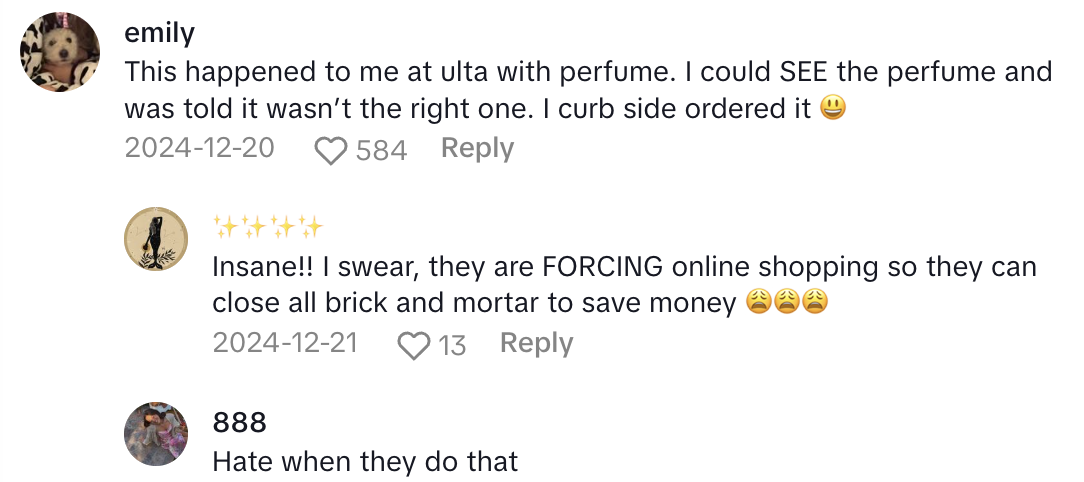Like emily's comment with the heart icon
The width and height of the screenshot is (1084, 482).
329,150
